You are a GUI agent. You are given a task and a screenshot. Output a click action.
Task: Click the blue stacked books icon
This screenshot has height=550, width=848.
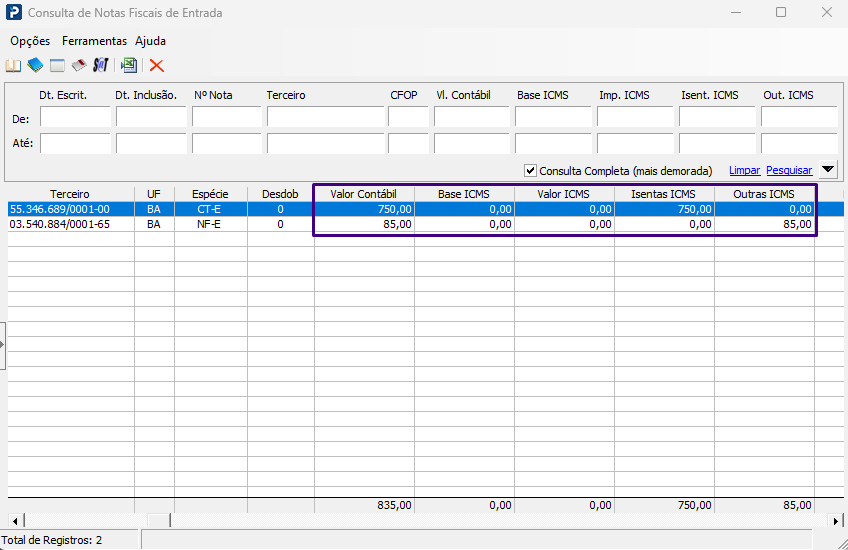pos(35,65)
